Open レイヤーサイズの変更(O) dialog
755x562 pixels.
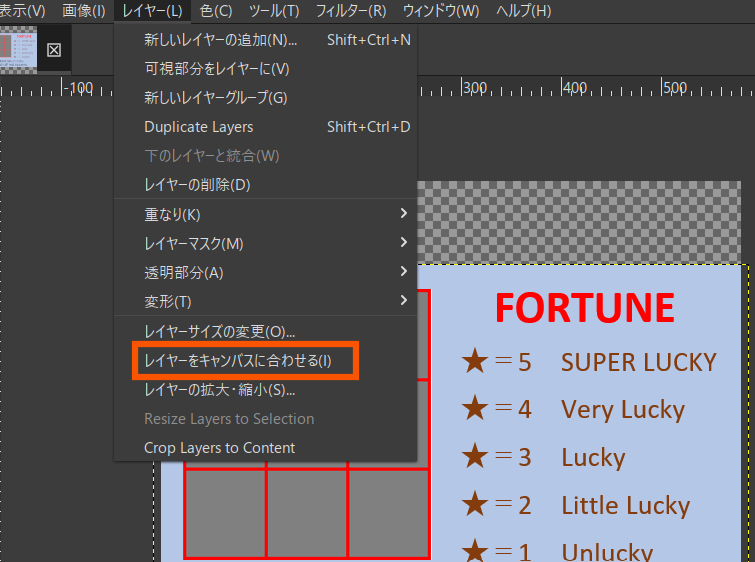coord(219,331)
